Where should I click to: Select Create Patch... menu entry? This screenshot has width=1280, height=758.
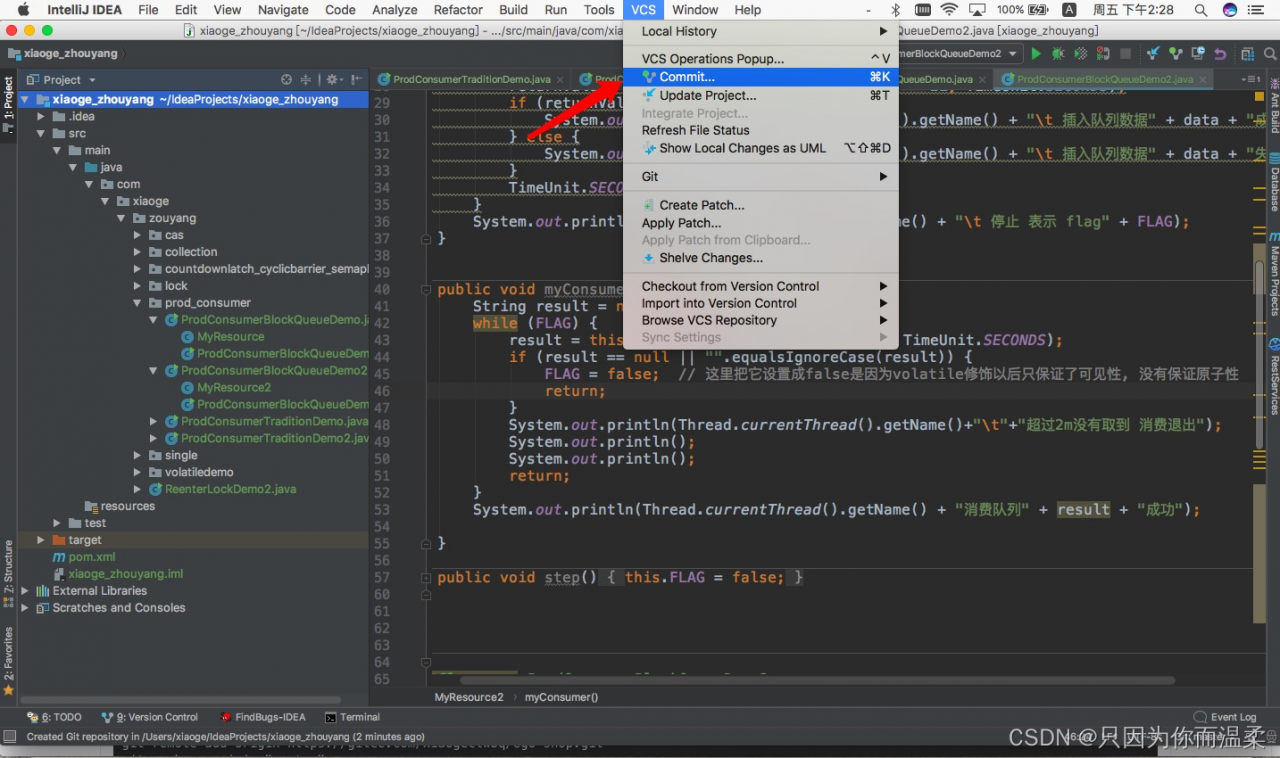coord(761,205)
